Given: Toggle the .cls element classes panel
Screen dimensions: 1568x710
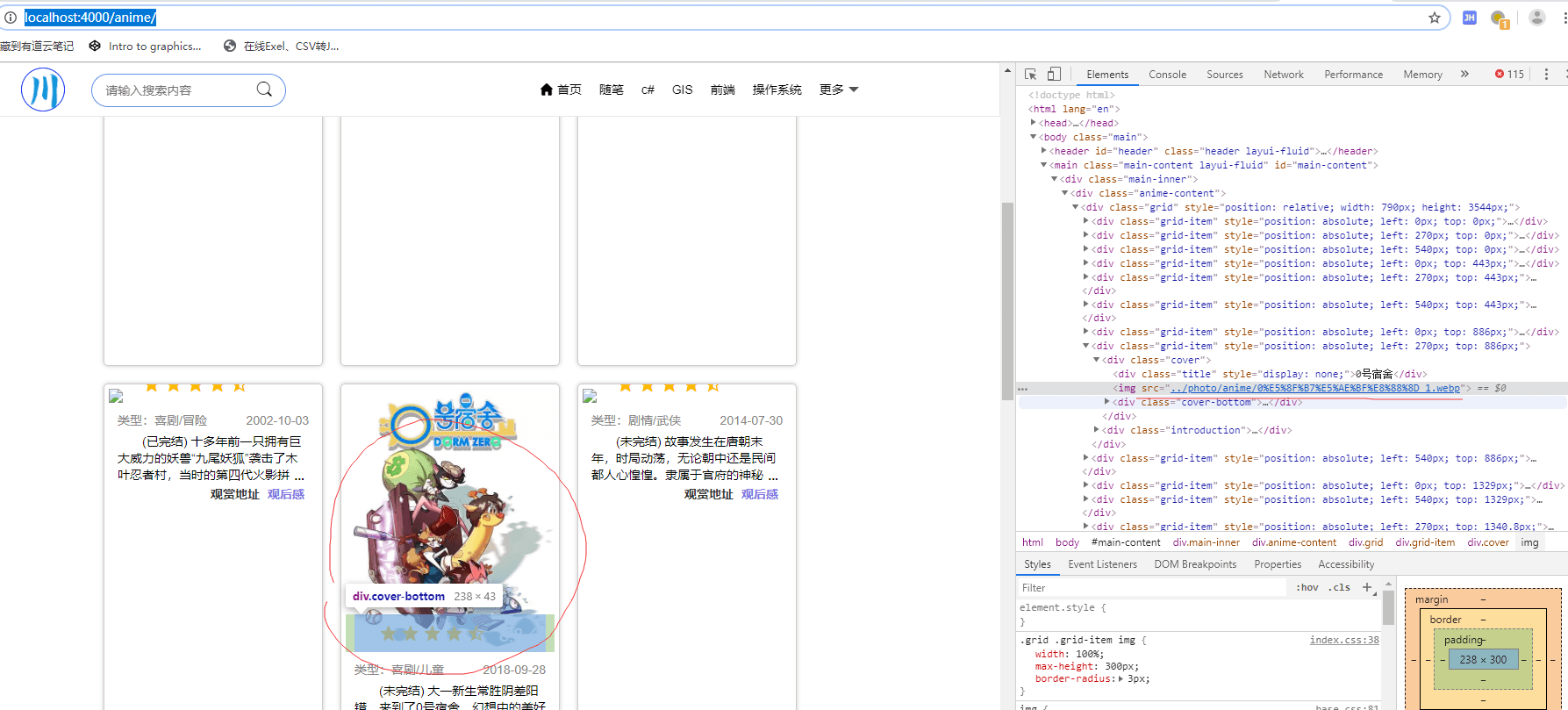Looking at the screenshot, I should pyautogui.click(x=1339, y=588).
